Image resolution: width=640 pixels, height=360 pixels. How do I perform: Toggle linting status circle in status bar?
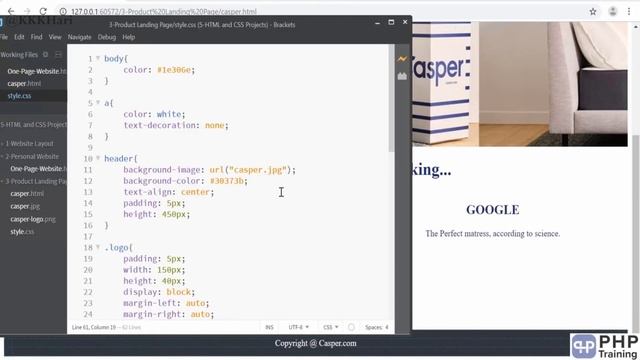(x=351, y=327)
